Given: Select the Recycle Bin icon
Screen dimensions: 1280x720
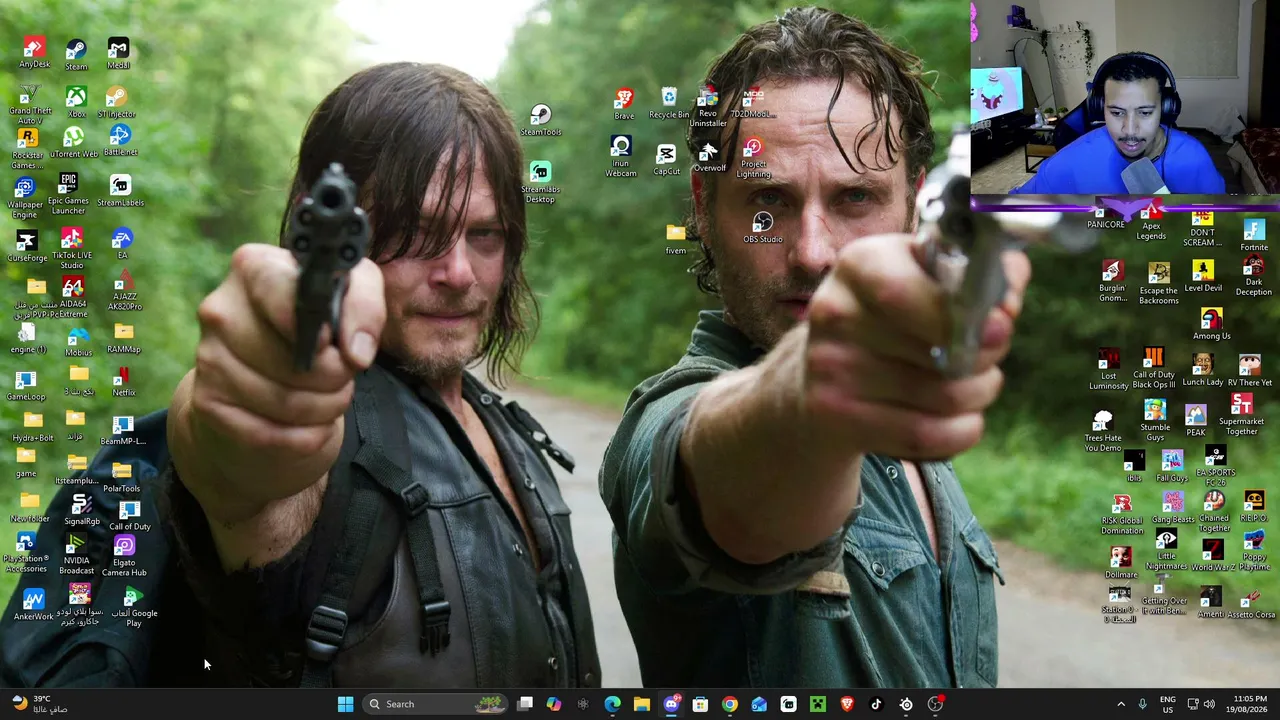Looking at the screenshot, I should click(669, 103).
